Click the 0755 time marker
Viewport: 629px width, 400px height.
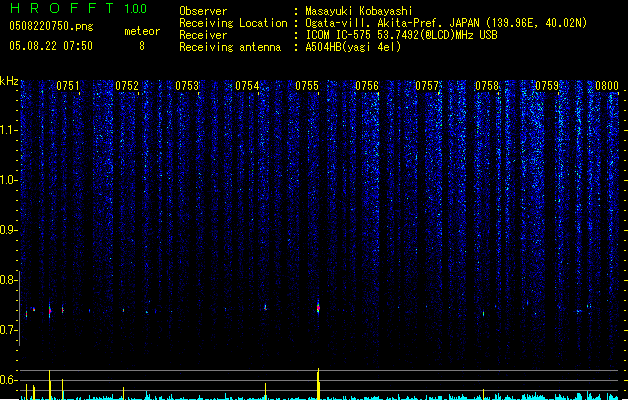point(307,86)
